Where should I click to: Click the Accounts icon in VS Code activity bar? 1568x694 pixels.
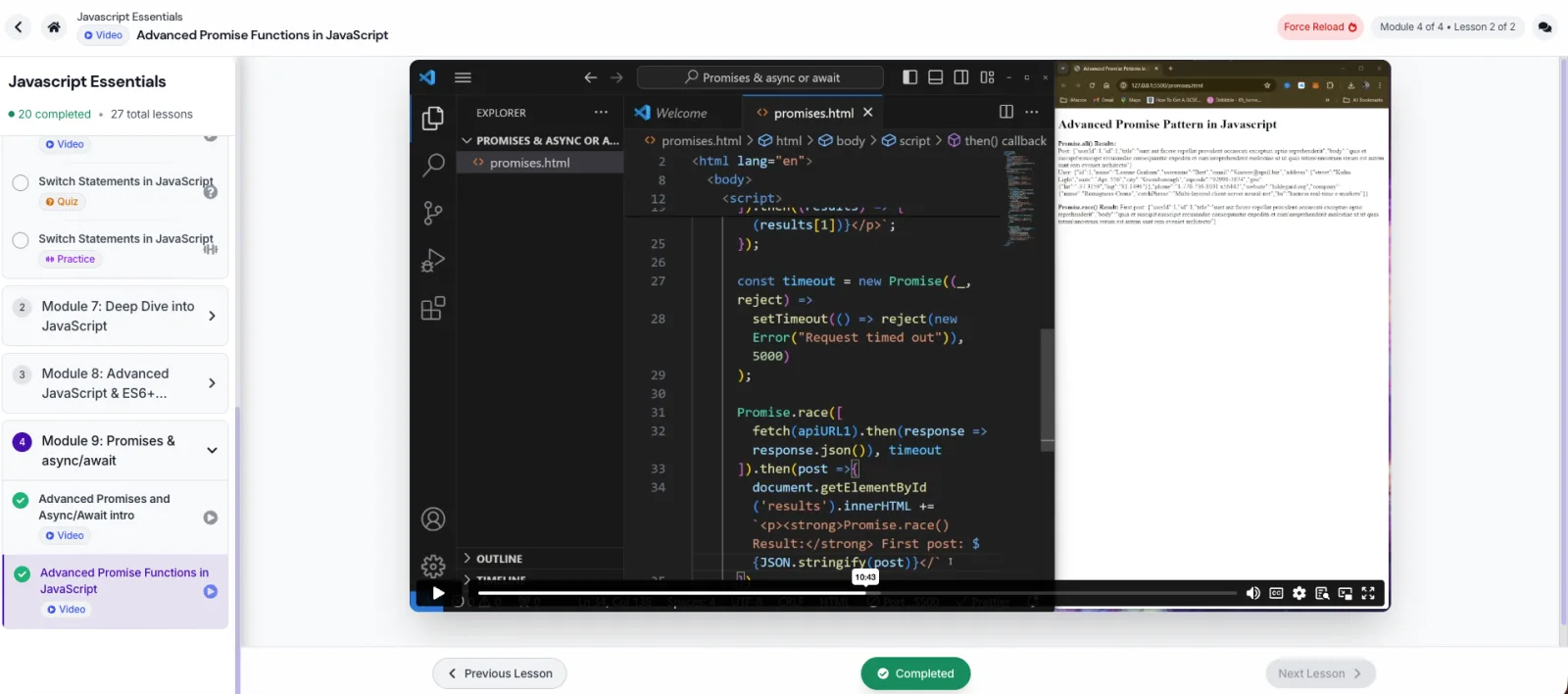[432, 519]
